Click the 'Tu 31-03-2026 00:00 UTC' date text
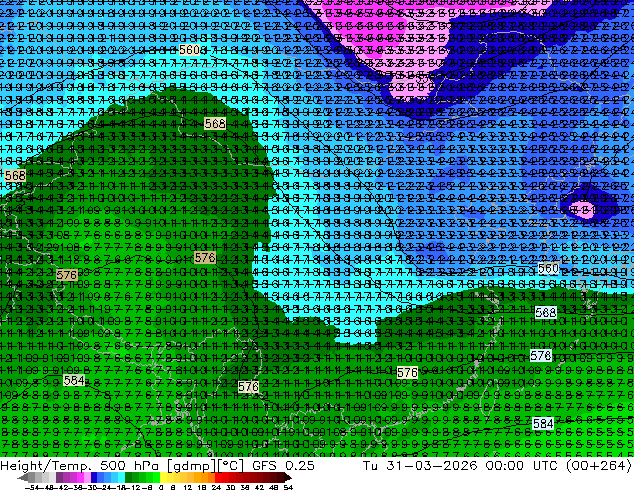This screenshot has height=490, width=634. coord(458,465)
